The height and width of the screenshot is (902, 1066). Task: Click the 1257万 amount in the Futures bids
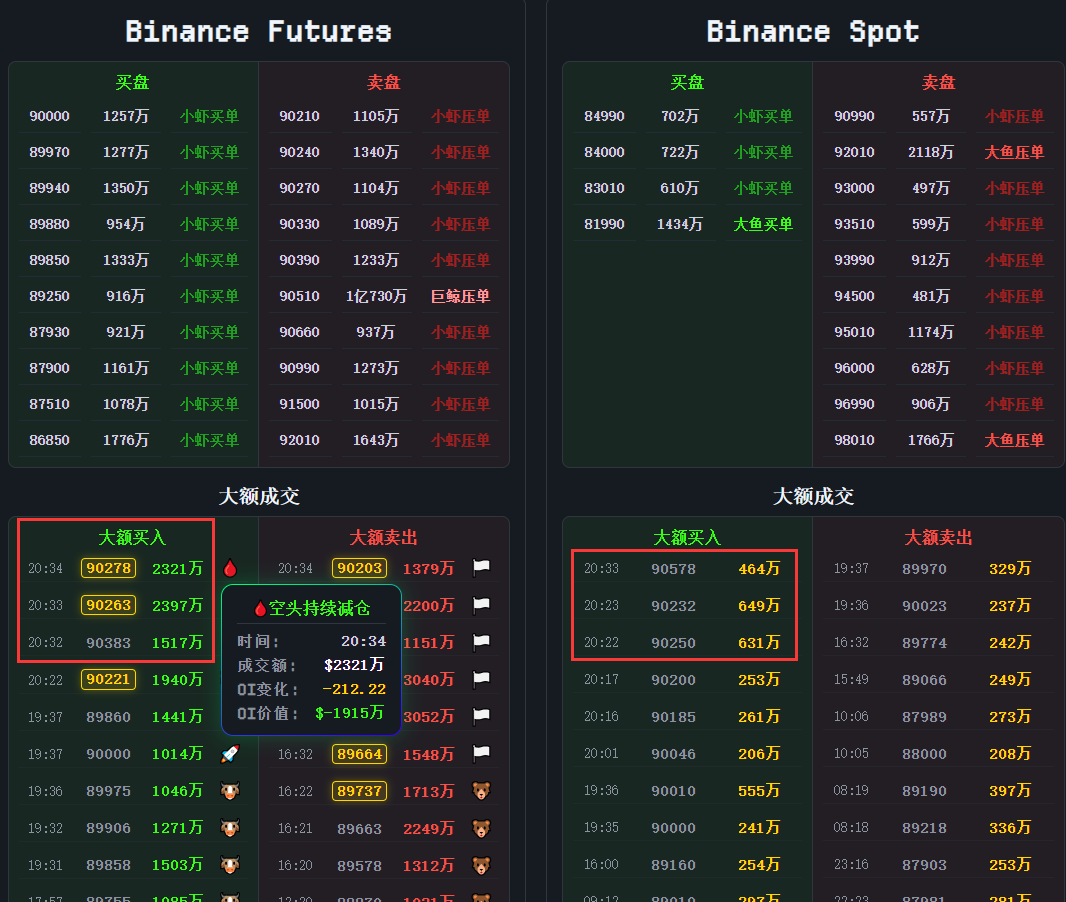click(x=126, y=116)
